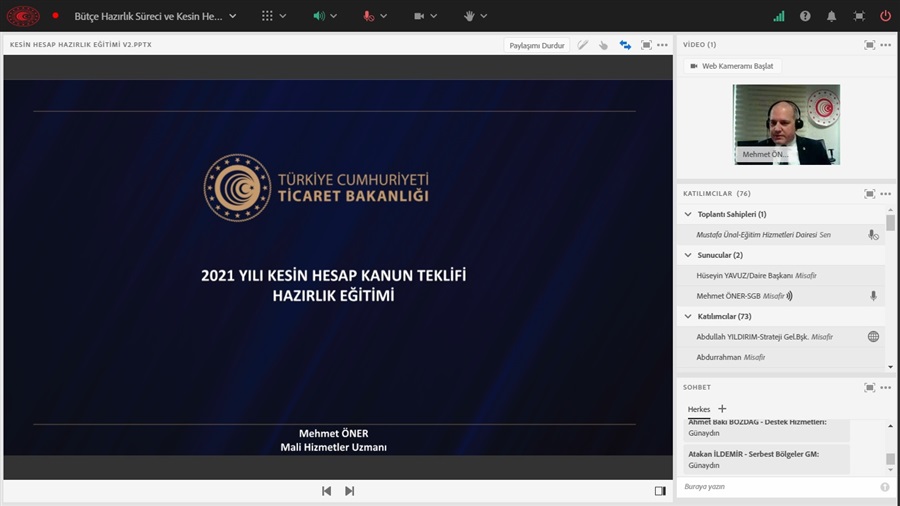
Task: Expand the raise-hand status arrow
Action: [483, 16]
